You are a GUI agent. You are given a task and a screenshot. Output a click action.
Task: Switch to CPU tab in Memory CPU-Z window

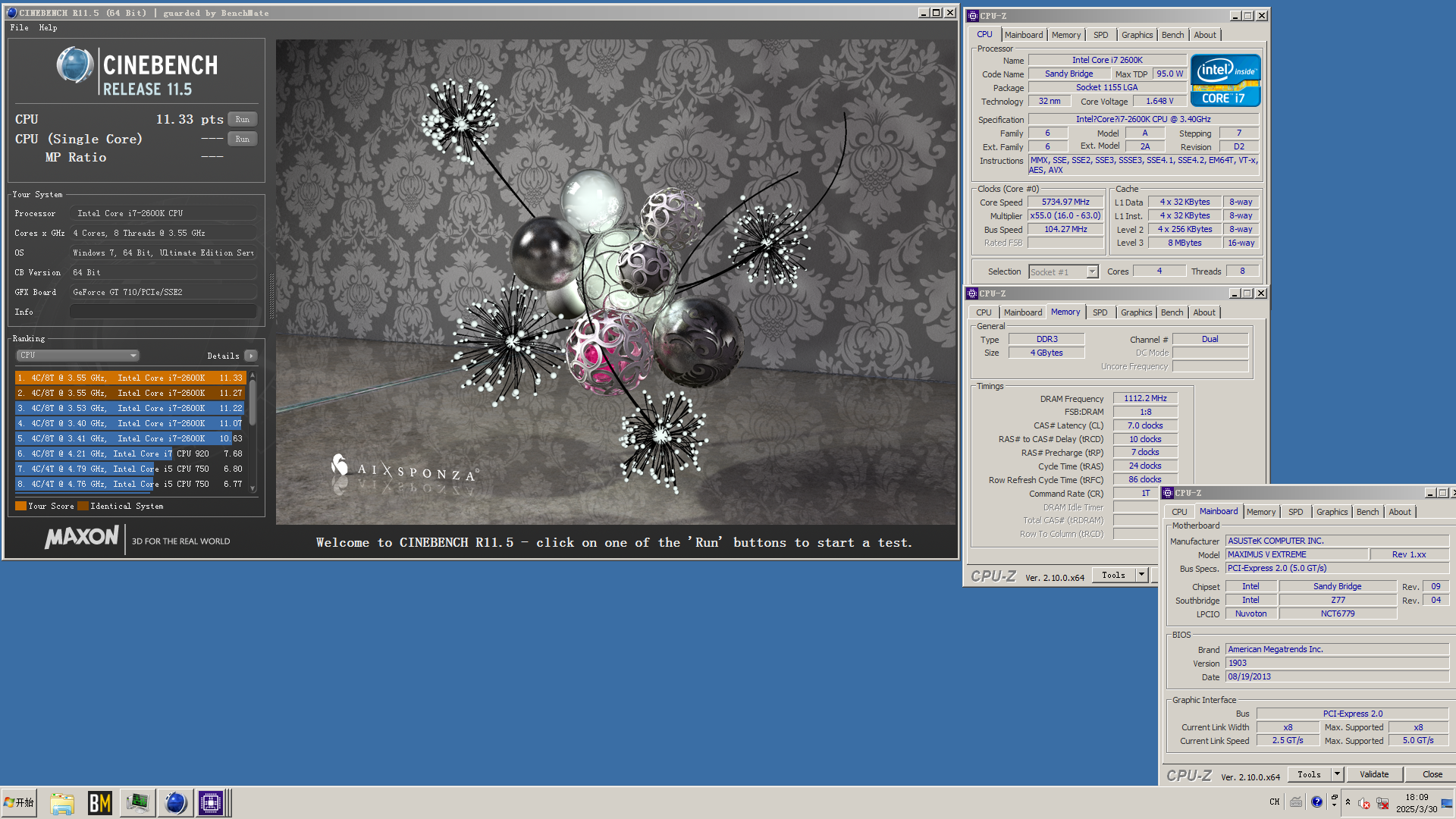(984, 312)
